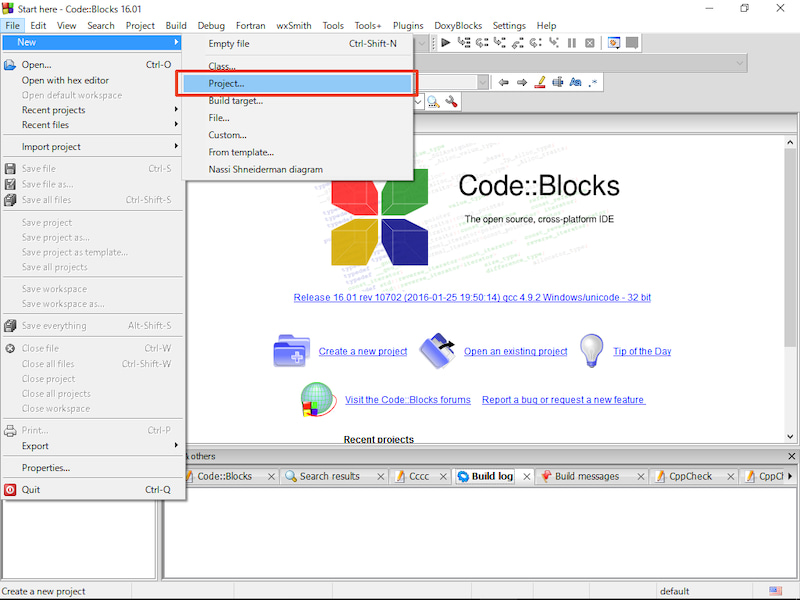Click the Open an existing project link
This screenshot has width=800, height=600.
pyautogui.click(x=515, y=351)
